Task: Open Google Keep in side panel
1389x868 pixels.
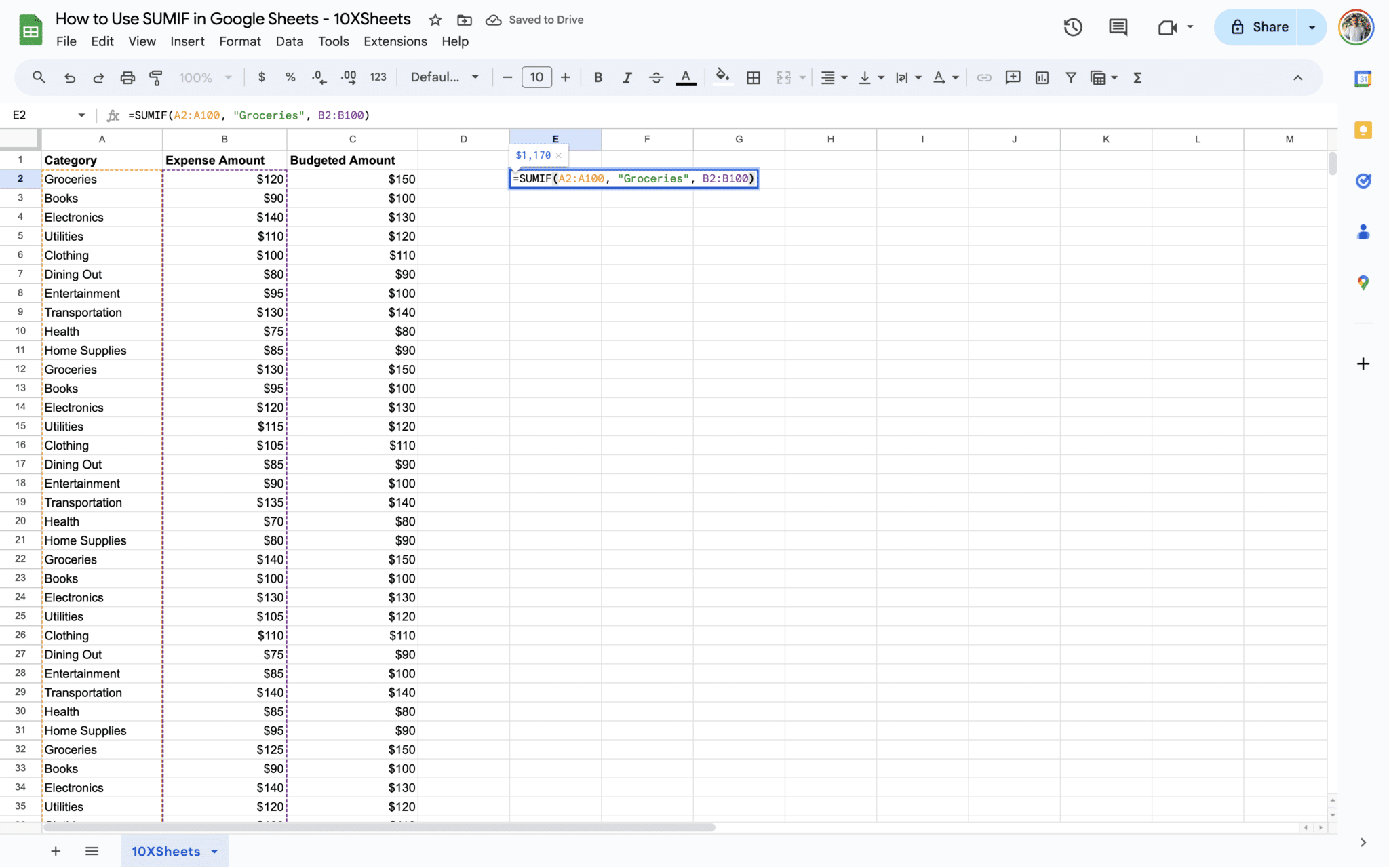Action: (1363, 130)
